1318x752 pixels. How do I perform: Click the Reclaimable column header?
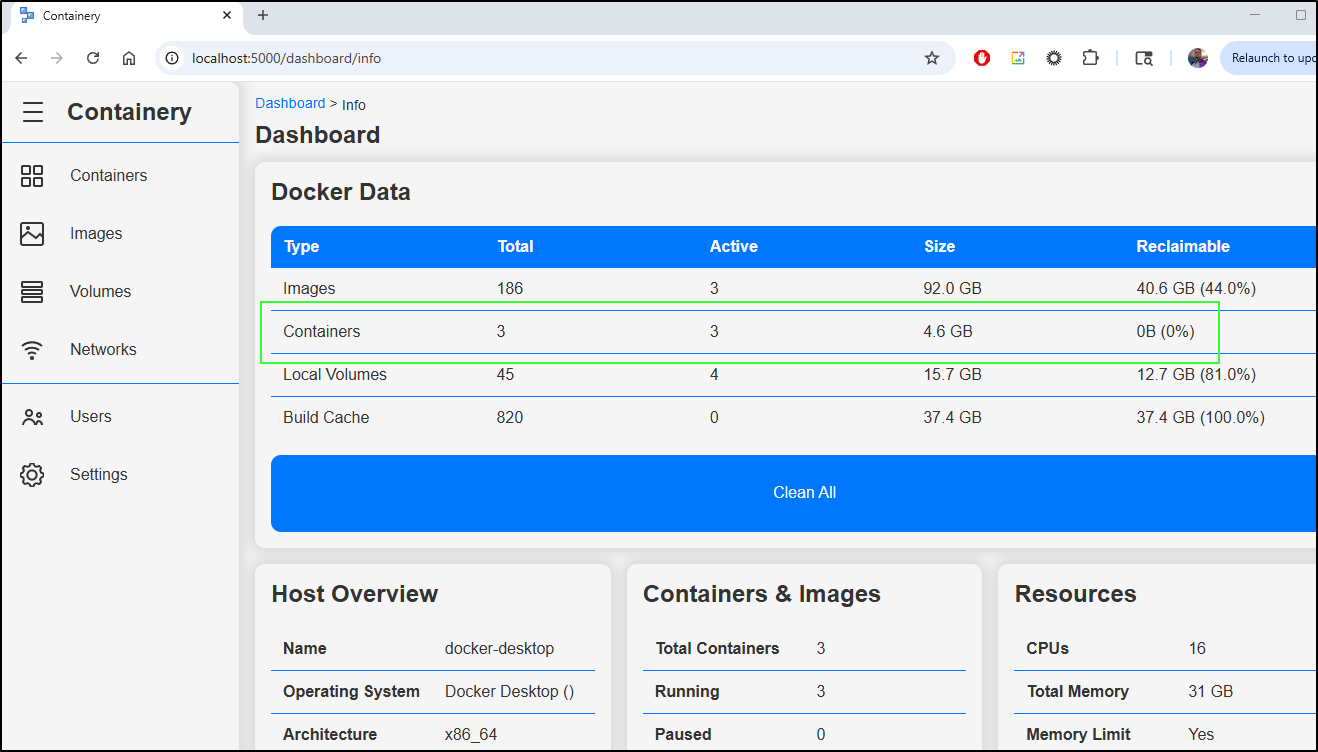pos(1183,247)
